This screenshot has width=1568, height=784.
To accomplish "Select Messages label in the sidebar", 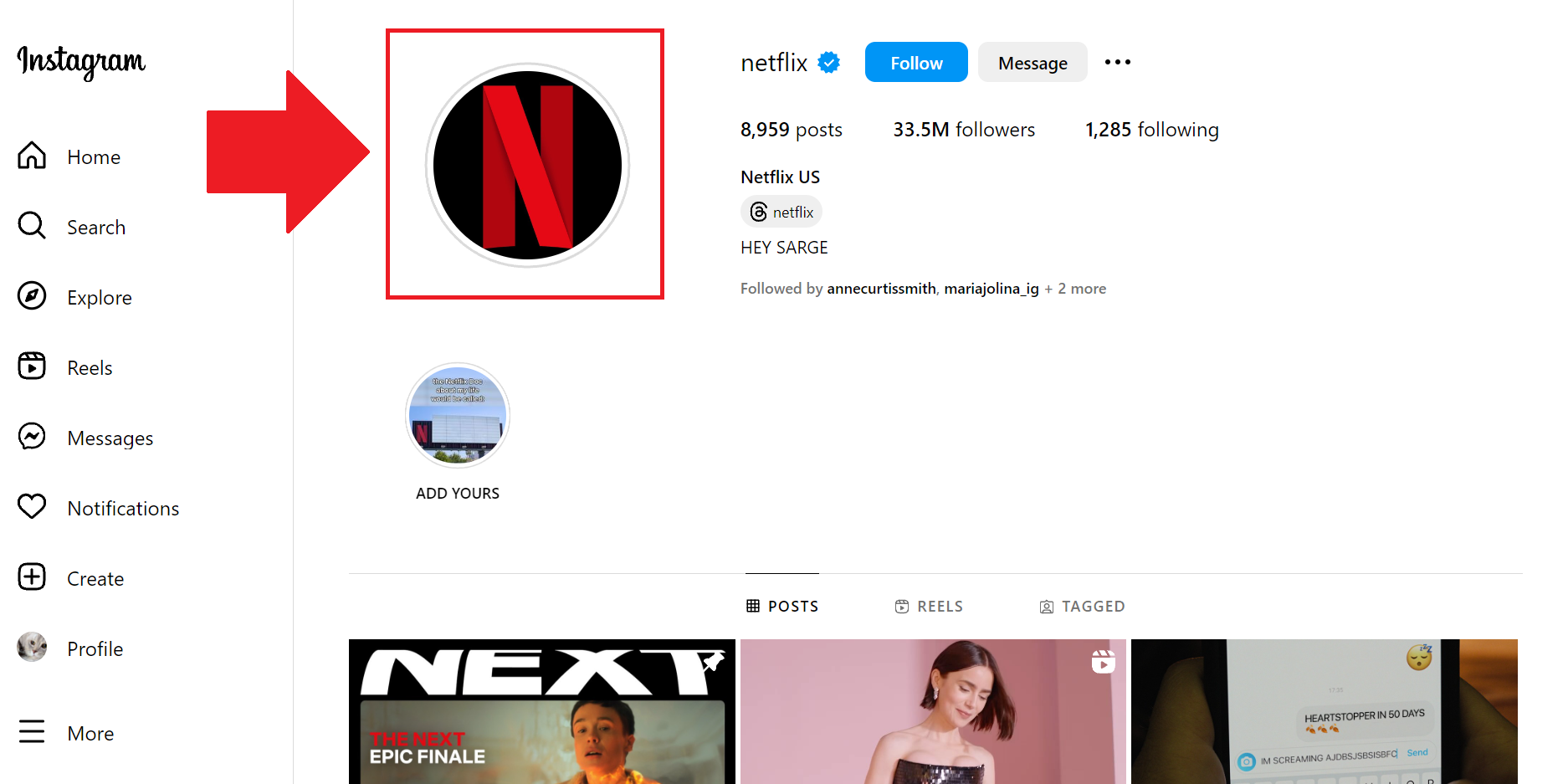I will pos(110,438).
